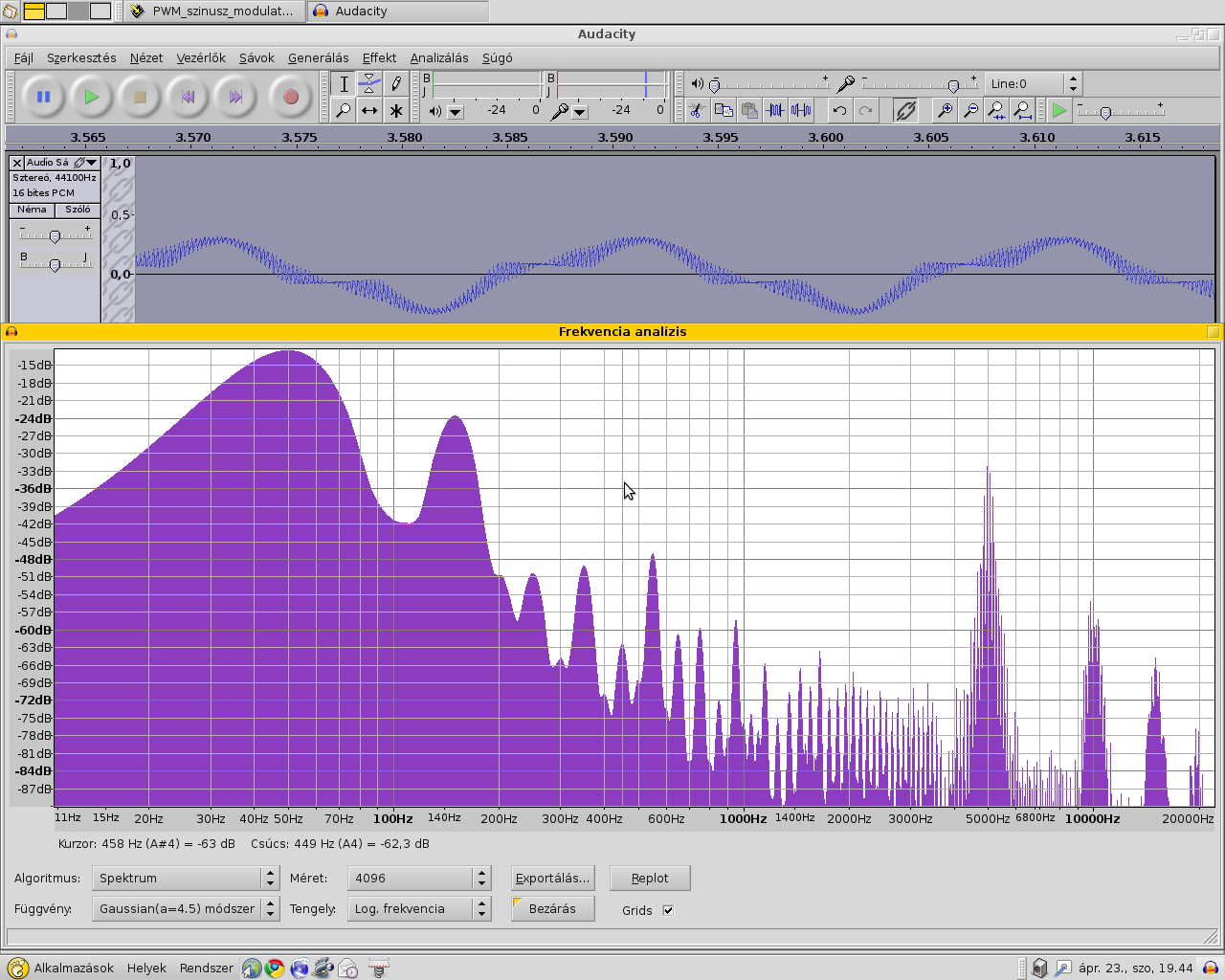1225x980 pixels.
Task: Click the Trim audio toolbar icon
Action: 775,111
